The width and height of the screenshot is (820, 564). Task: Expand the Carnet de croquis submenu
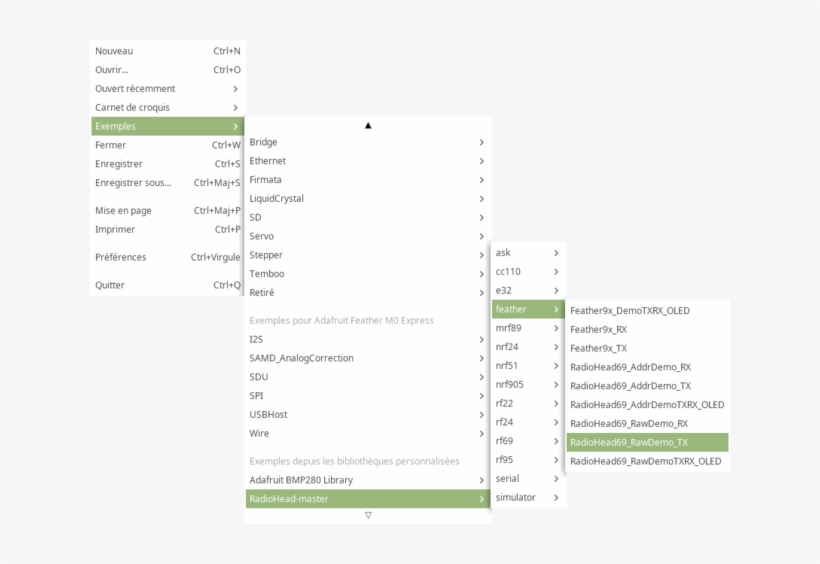click(x=132, y=108)
